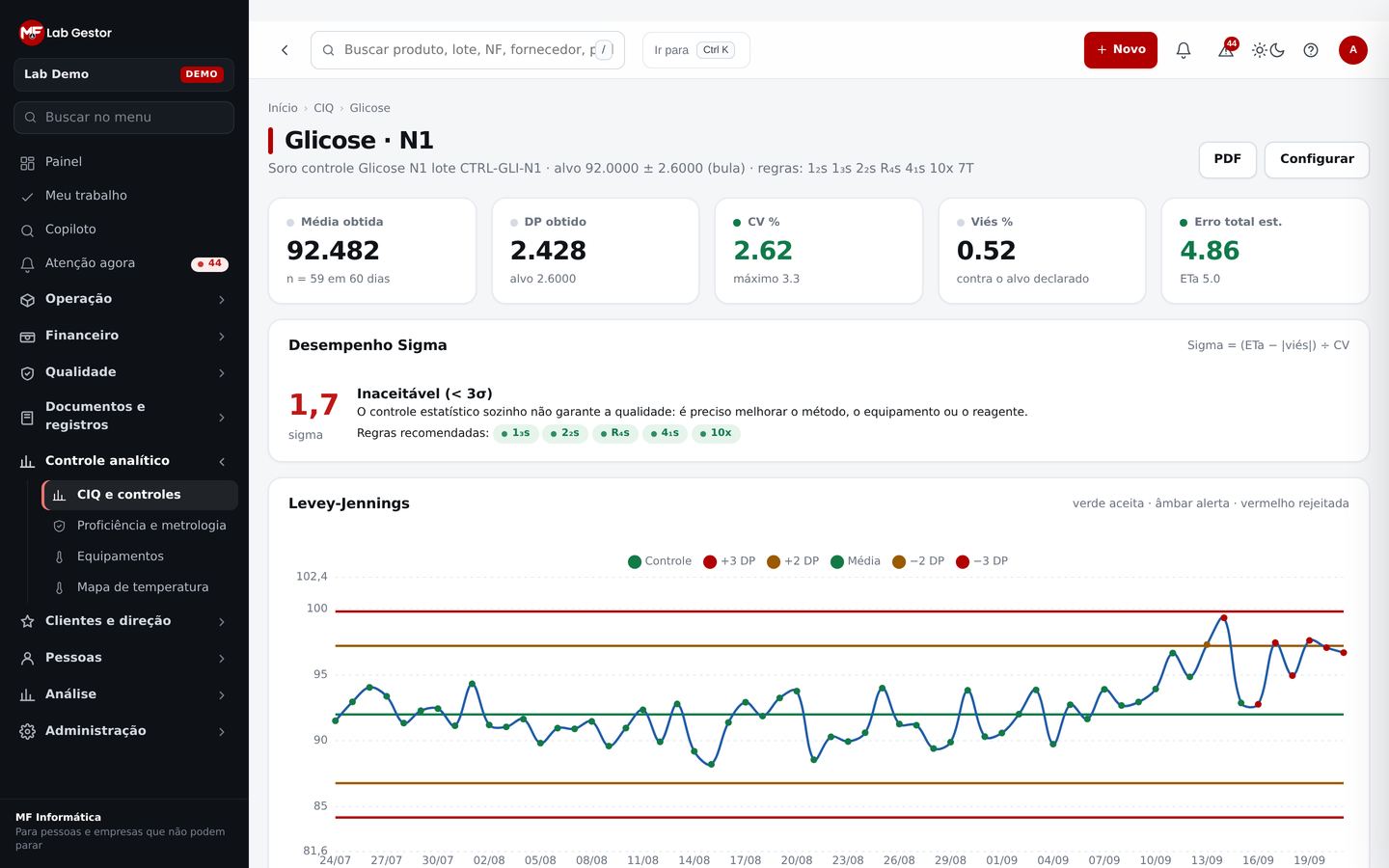Export the page with PDF button
Screen dimensions: 1389x868
1227,159
